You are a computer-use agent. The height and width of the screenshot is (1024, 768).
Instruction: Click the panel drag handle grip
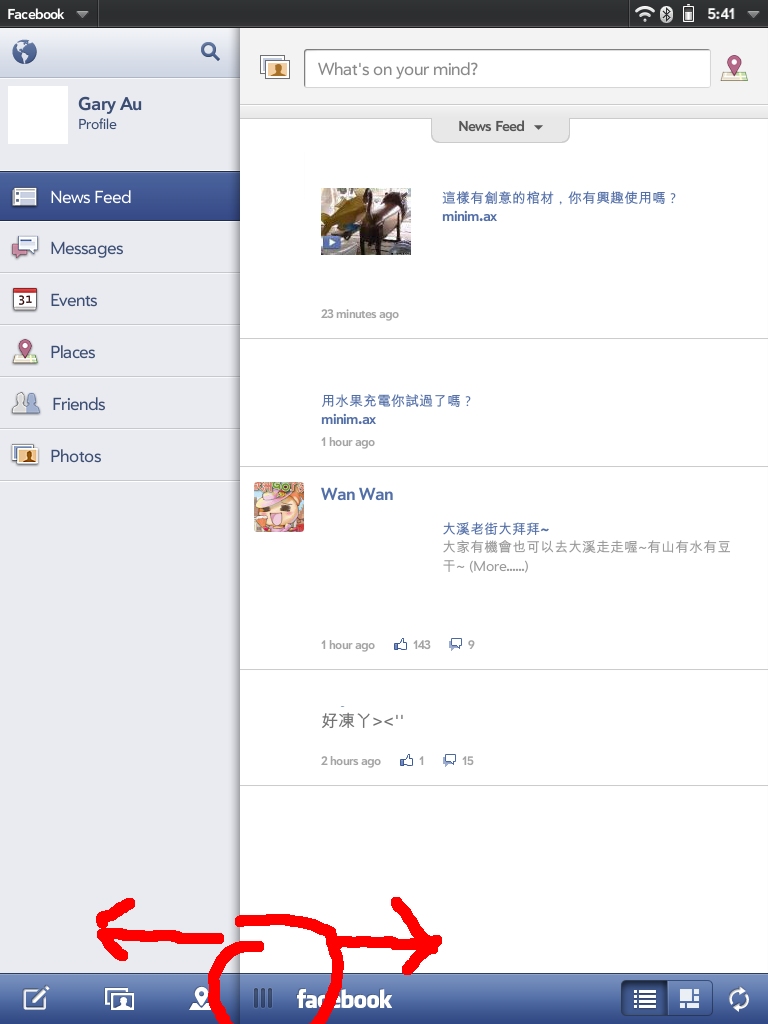(263, 999)
